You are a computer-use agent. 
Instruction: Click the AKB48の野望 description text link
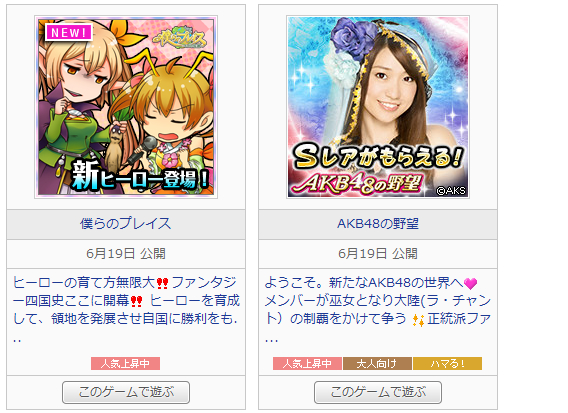378,310
